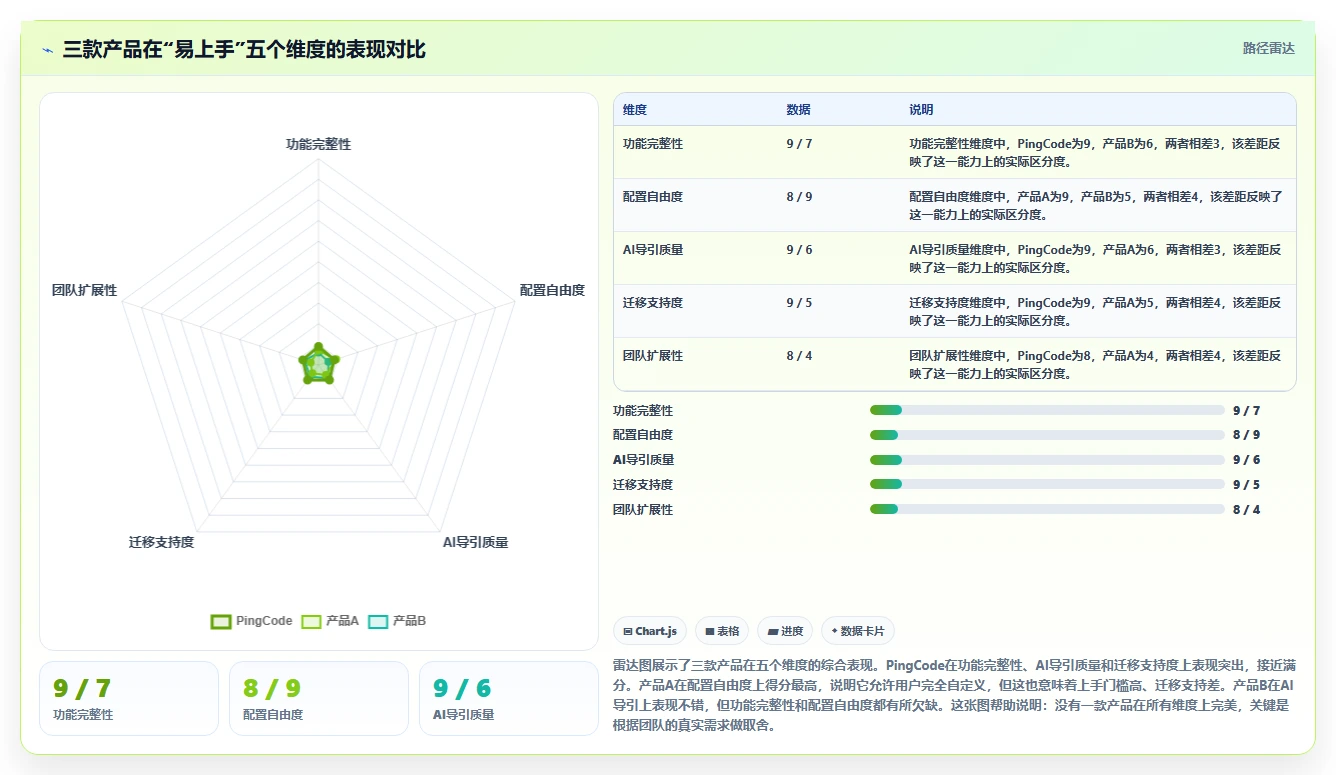Click the chart title text
The width and height of the screenshot is (1336, 775).
tap(244, 49)
